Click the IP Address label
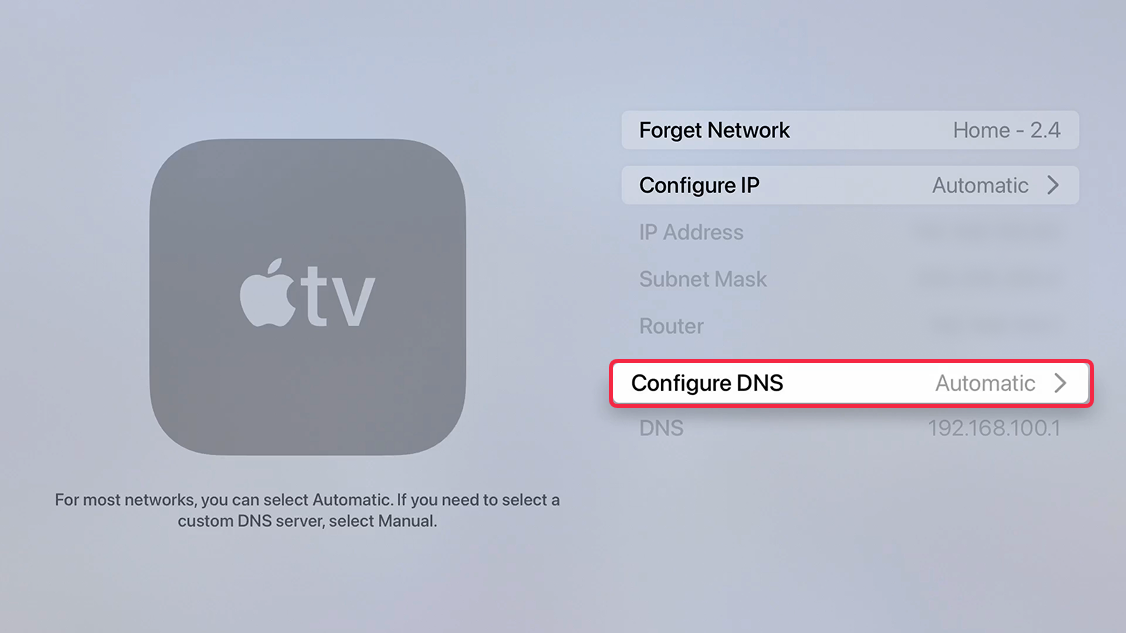Screen dimensions: 1126x633 691,232
